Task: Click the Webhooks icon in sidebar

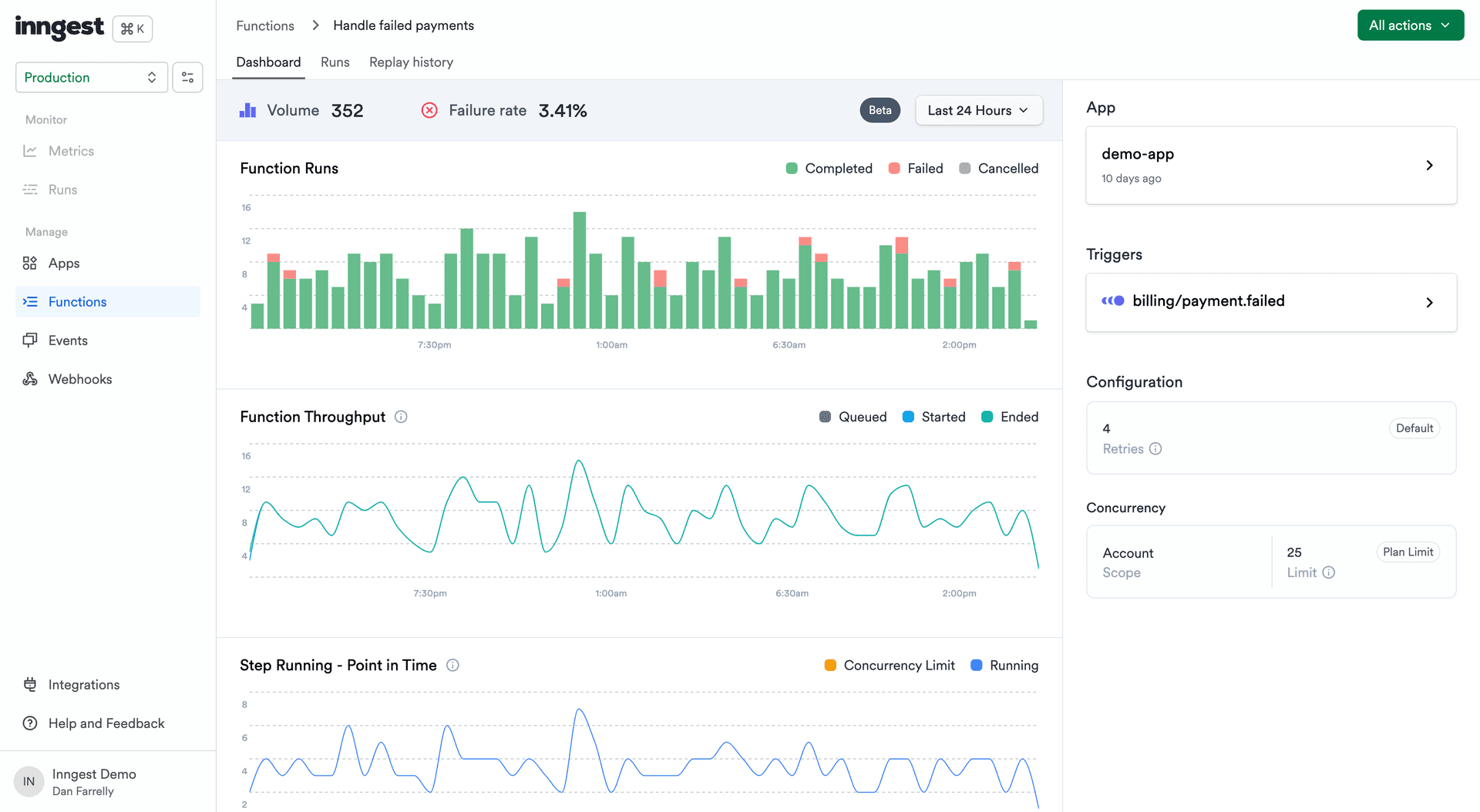Action: (x=31, y=378)
